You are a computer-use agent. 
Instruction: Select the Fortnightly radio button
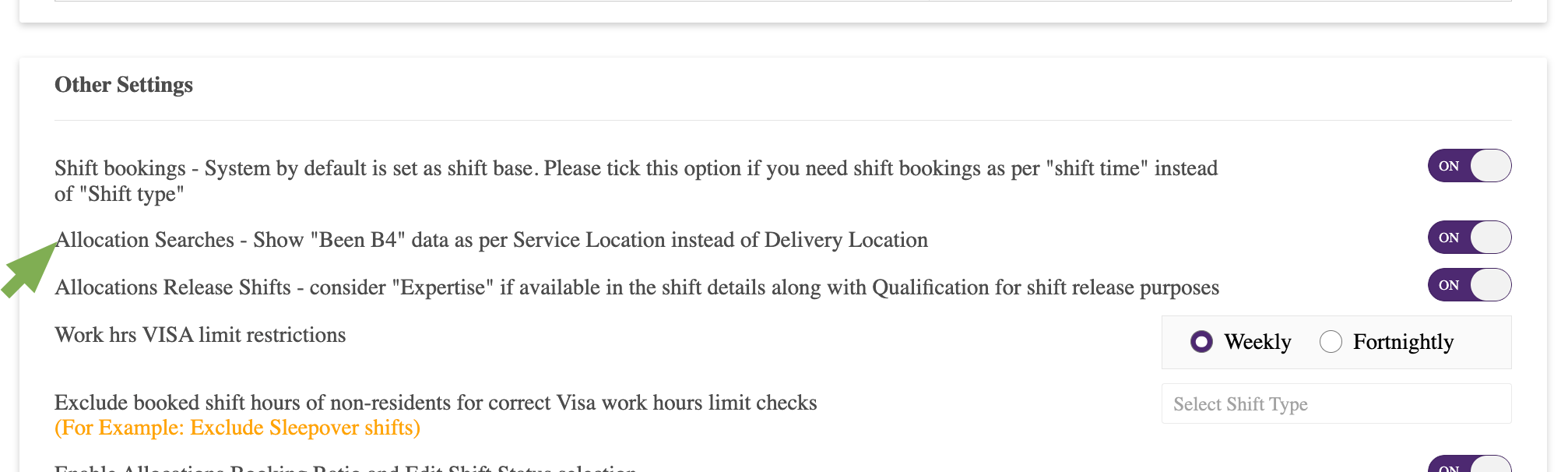click(1331, 342)
